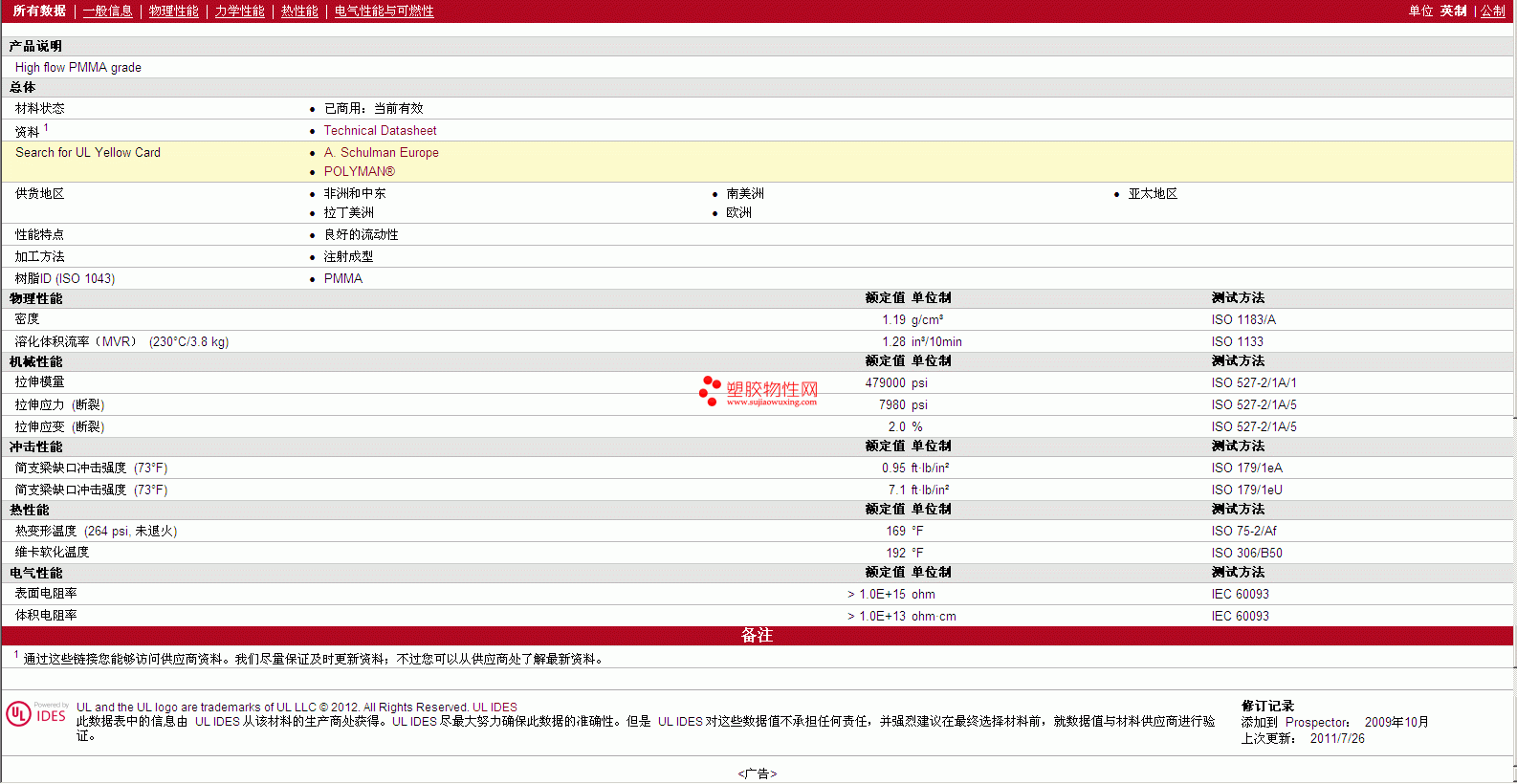Image resolution: width=1517 pixels, height=784 pixels.
Task: Click the 密度 value 1.19
Action: click(893, 320)
